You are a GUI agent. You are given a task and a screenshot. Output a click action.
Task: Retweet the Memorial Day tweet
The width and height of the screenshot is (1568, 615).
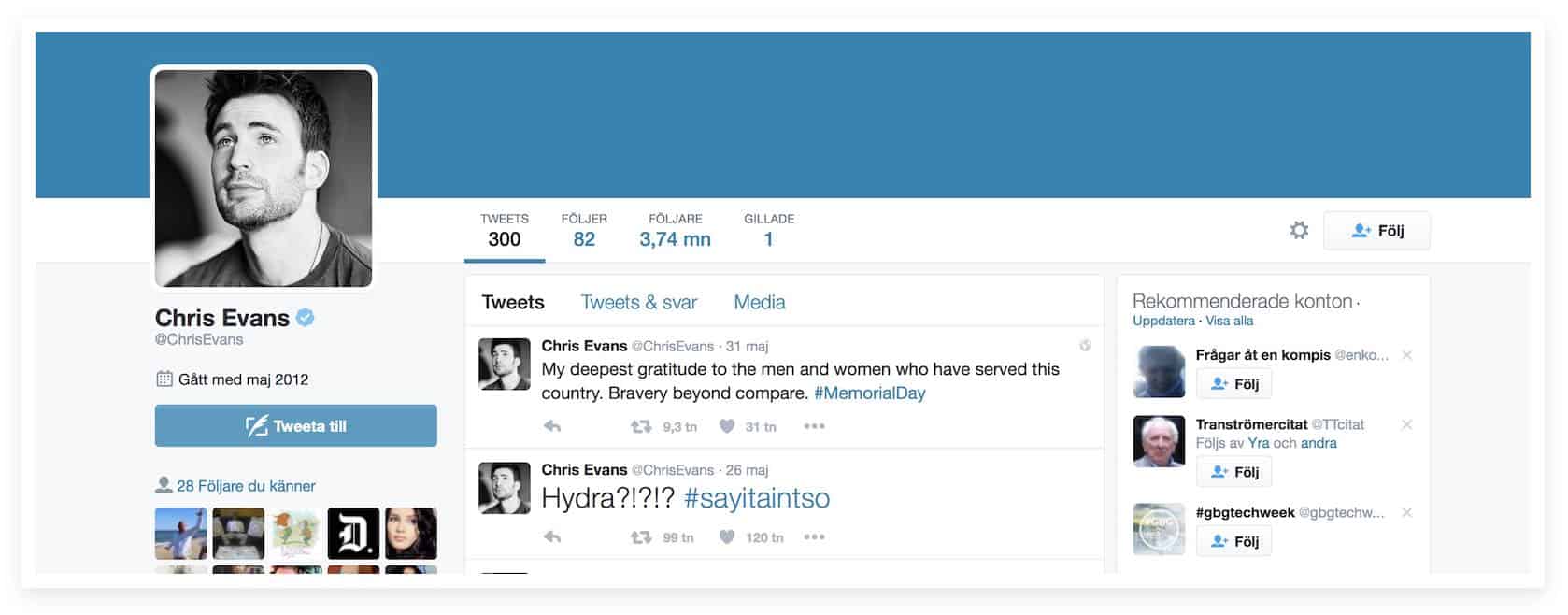(x=641, y=426)
